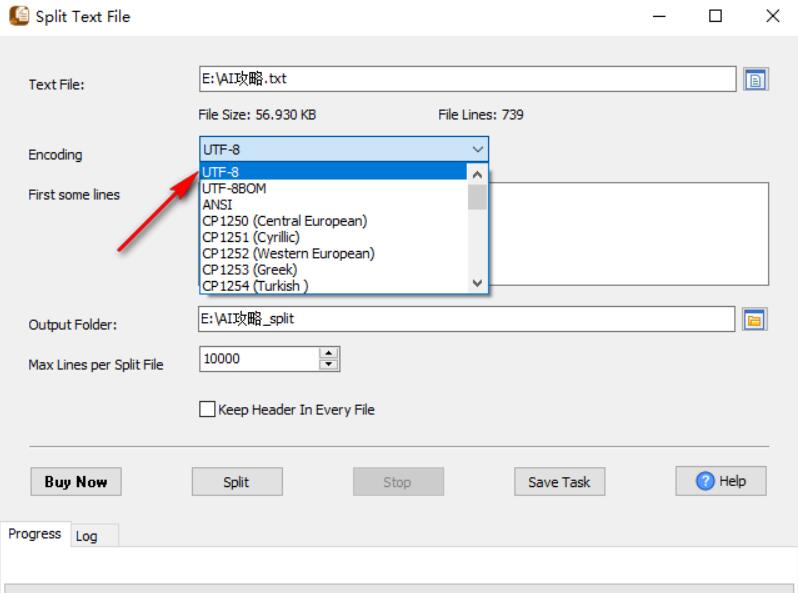Increase Max Lines per Split File
798x593 pixels.
[329, 353]
